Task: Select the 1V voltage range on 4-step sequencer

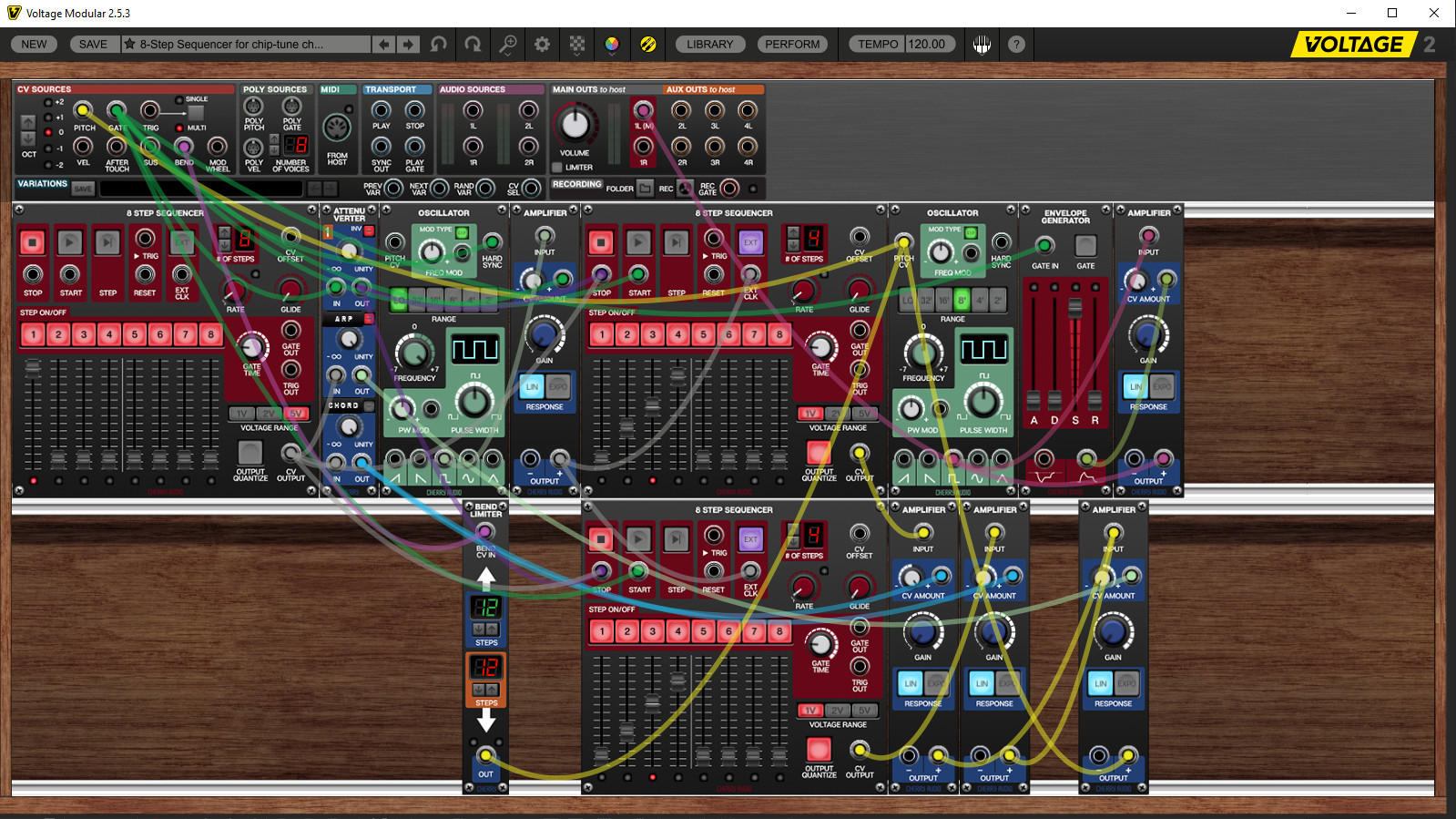Action: pyautogui.click(x=810, y=414)
